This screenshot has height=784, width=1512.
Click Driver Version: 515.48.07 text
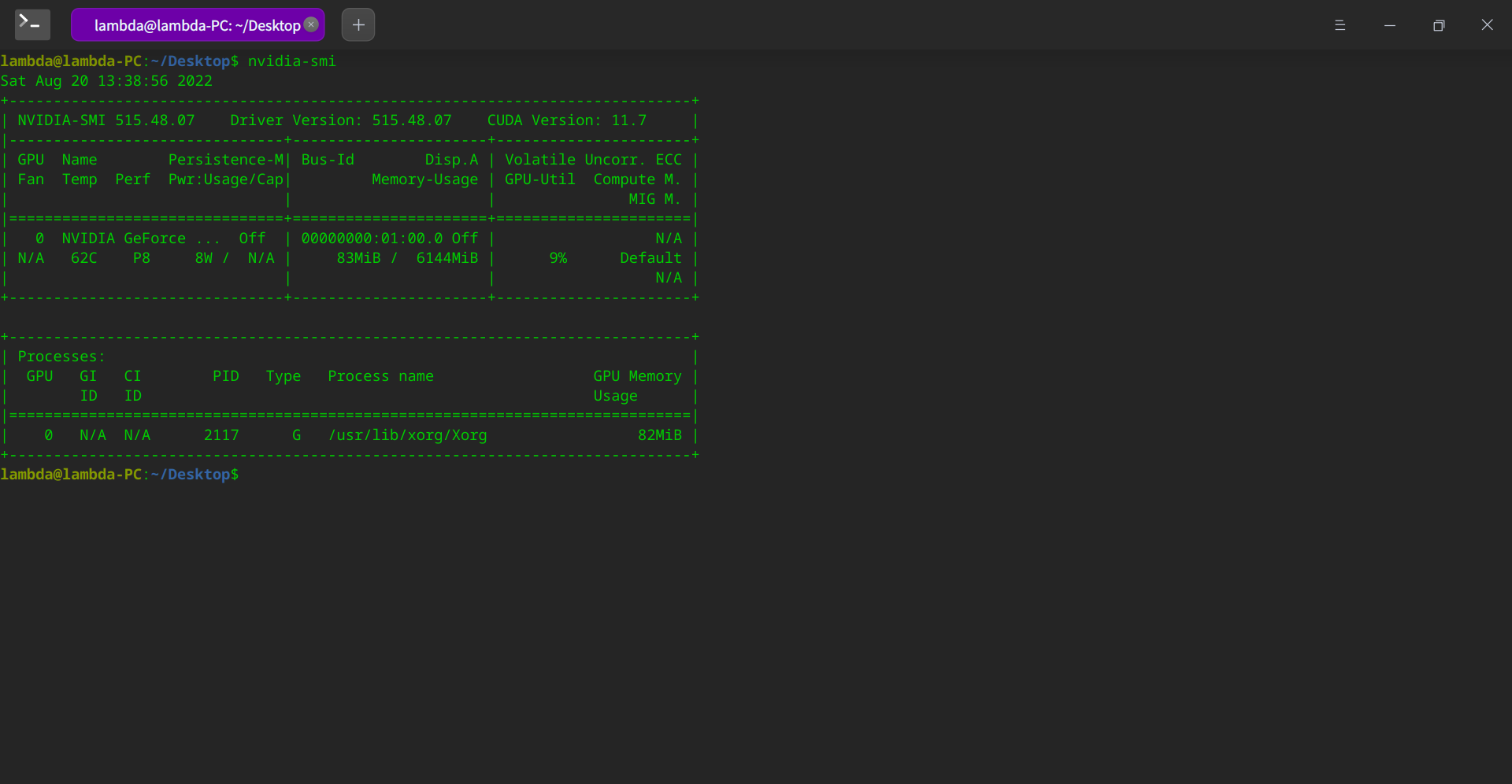coord(341,120)
